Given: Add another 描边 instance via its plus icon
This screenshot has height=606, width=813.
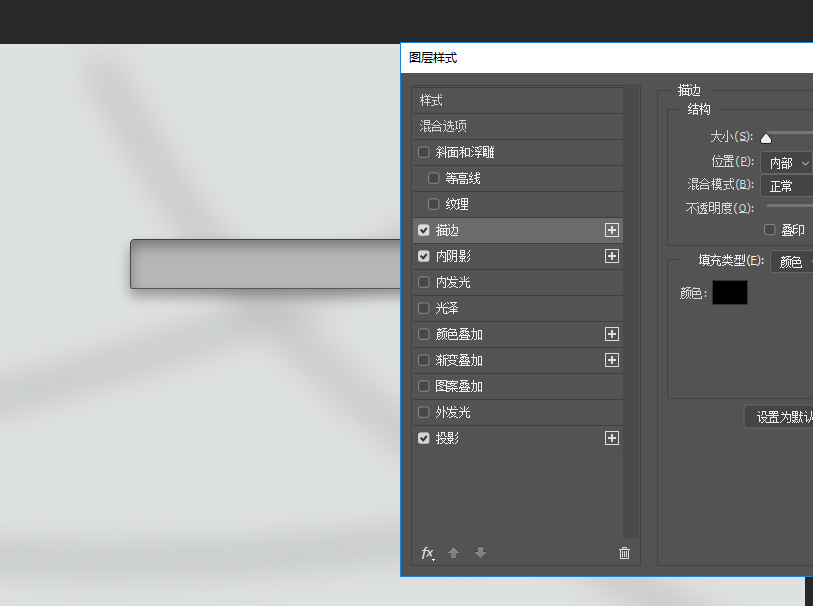Looking at the screenshot, I should pos(611,230).
